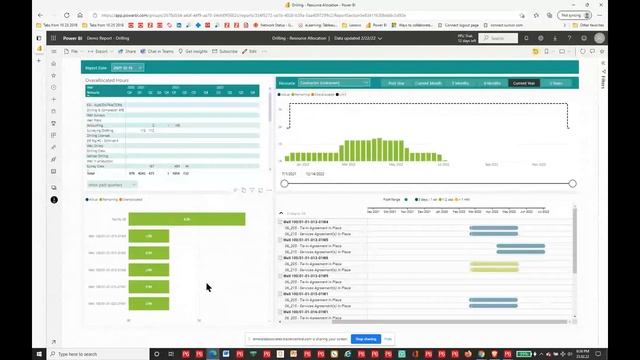Click Edit in the action bar
This screenshot has height=360, width=640.
[249, 51]
